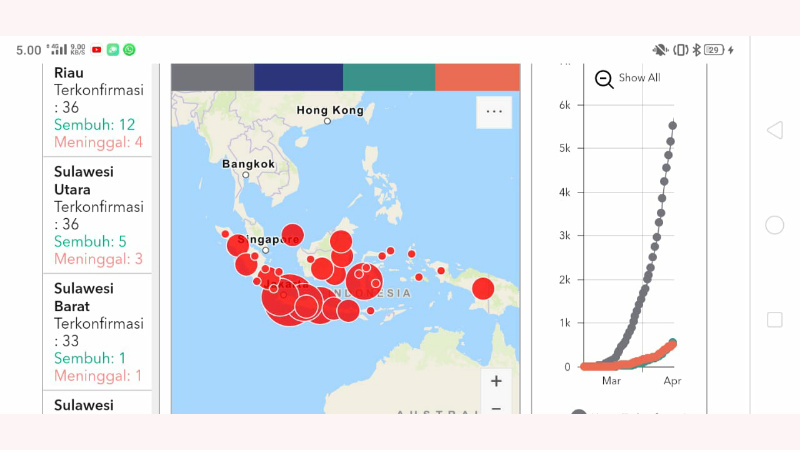
Task: Tap the vibrate mode icon in status bar
Action: (x=681, y=49)
